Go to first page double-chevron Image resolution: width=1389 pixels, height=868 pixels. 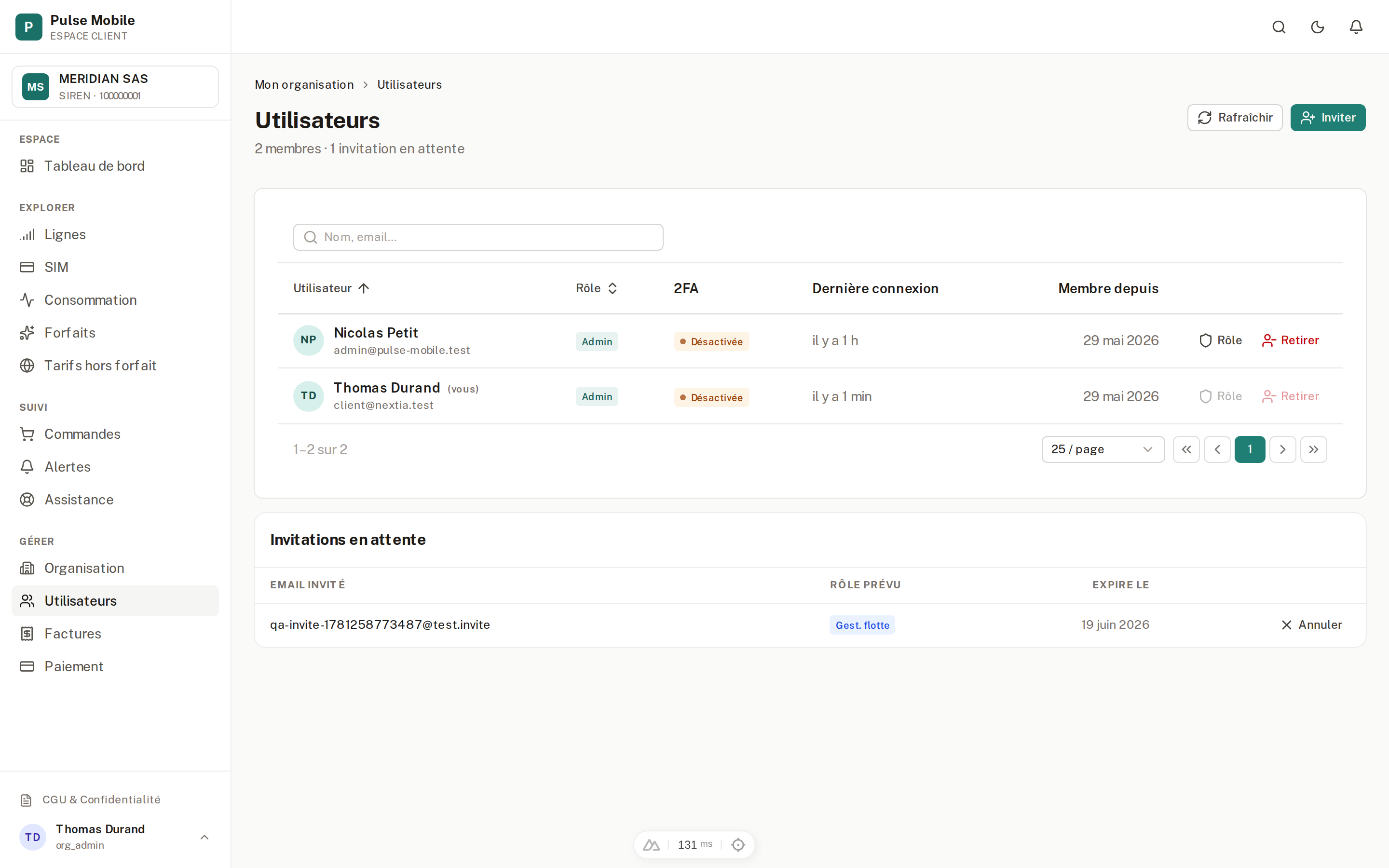click(1186, 449)
